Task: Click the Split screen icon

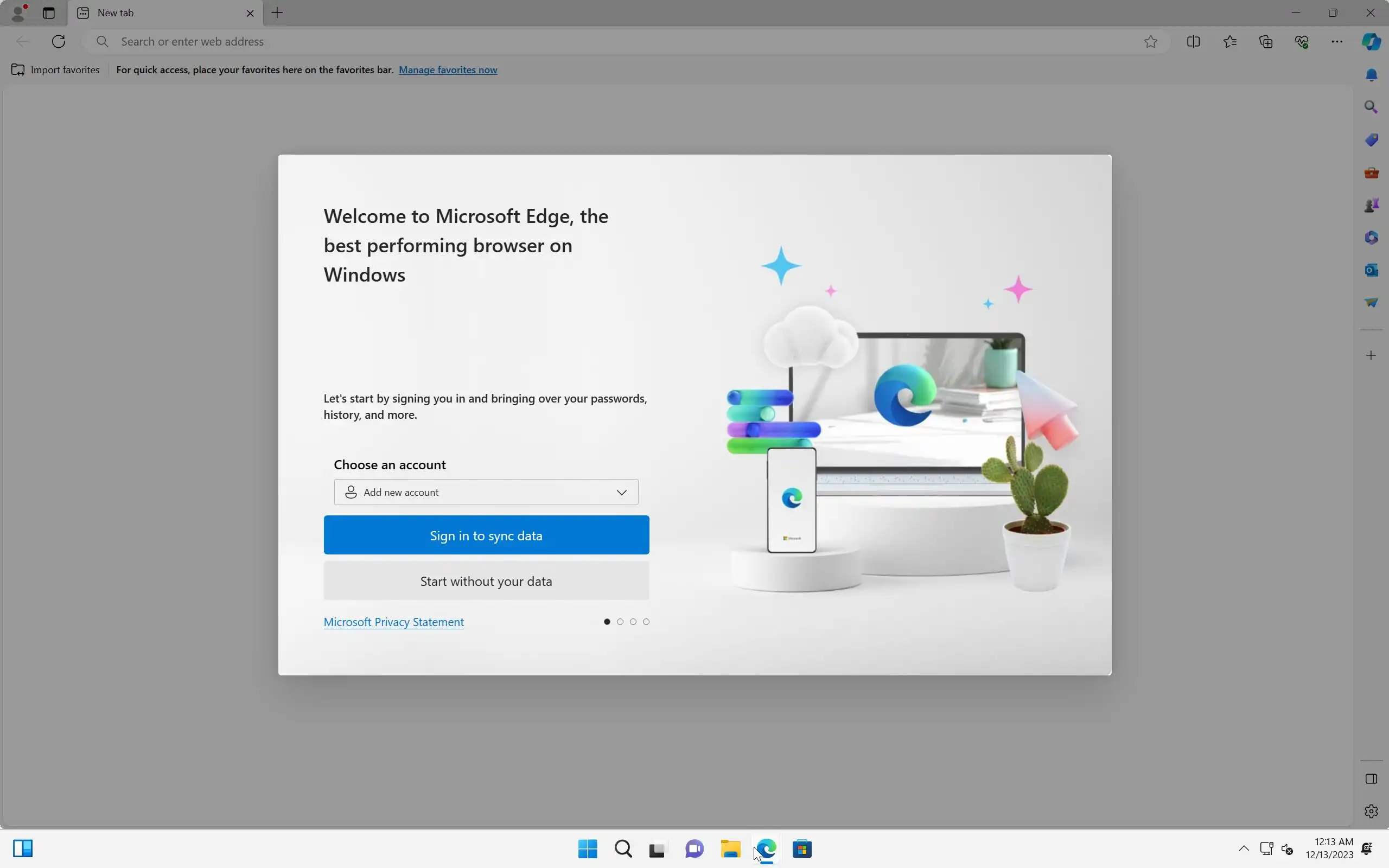Action: point(1193,41)
